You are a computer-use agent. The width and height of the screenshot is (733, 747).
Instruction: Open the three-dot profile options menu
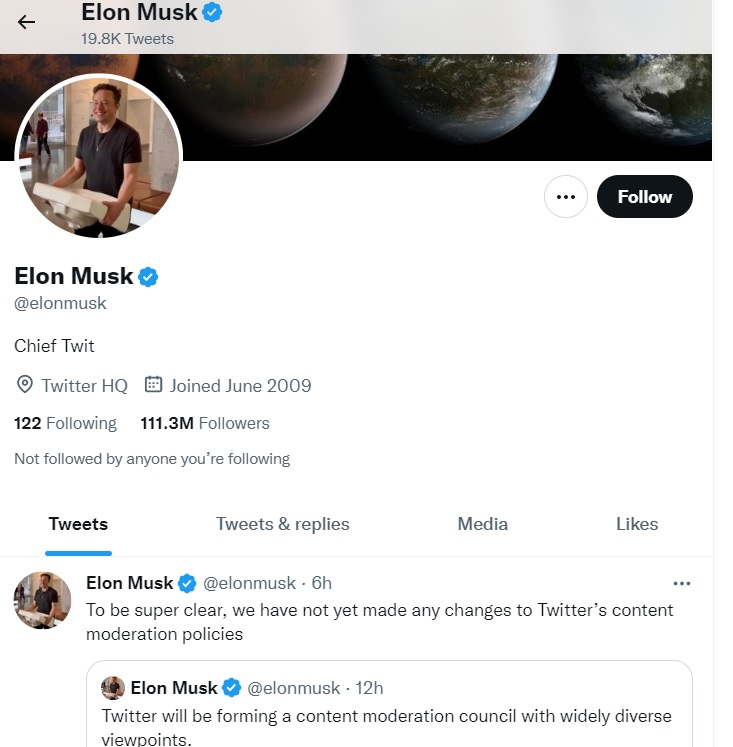[566, 197]
